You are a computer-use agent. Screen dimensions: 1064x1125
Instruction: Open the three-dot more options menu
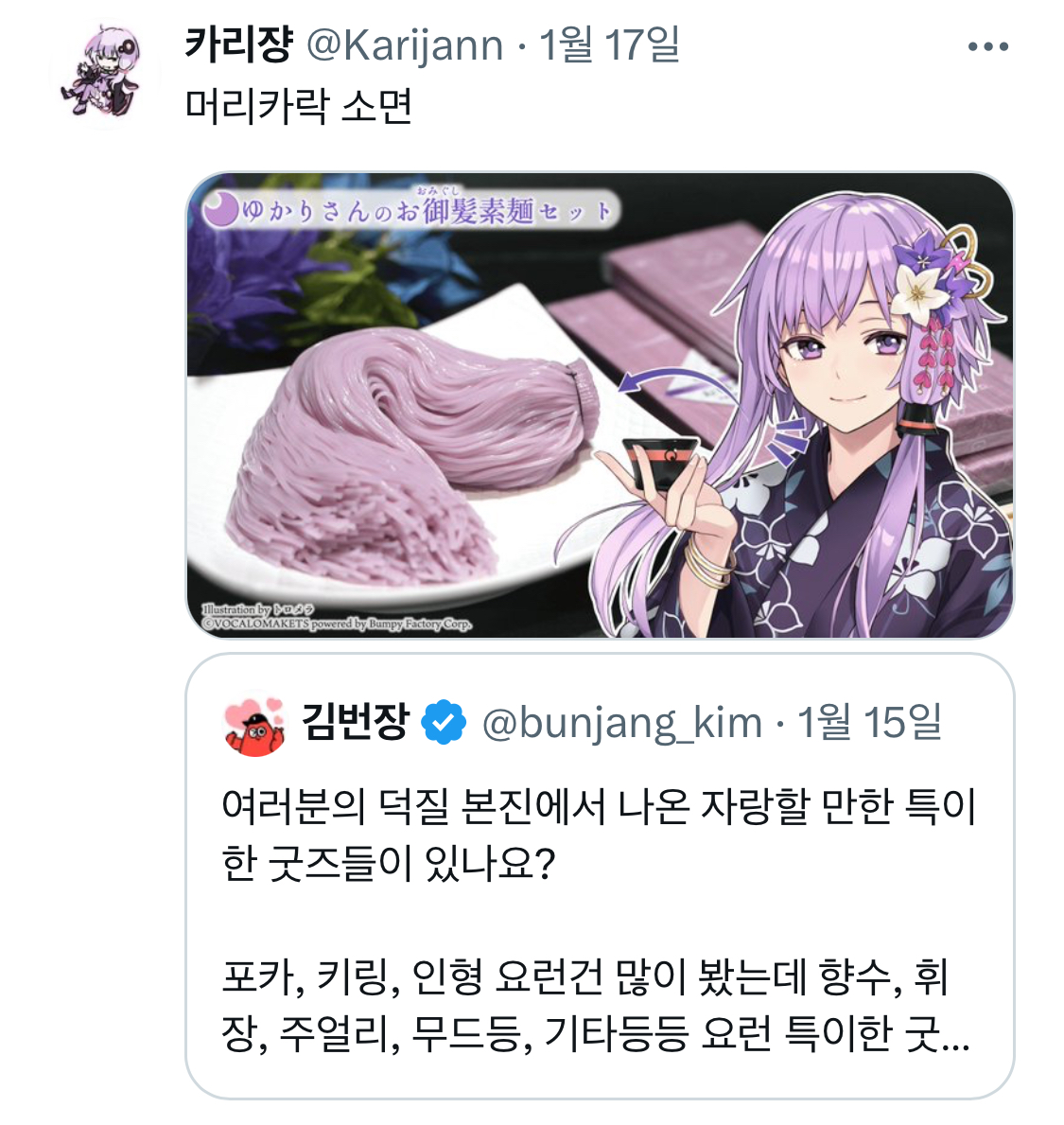(988, 46)
